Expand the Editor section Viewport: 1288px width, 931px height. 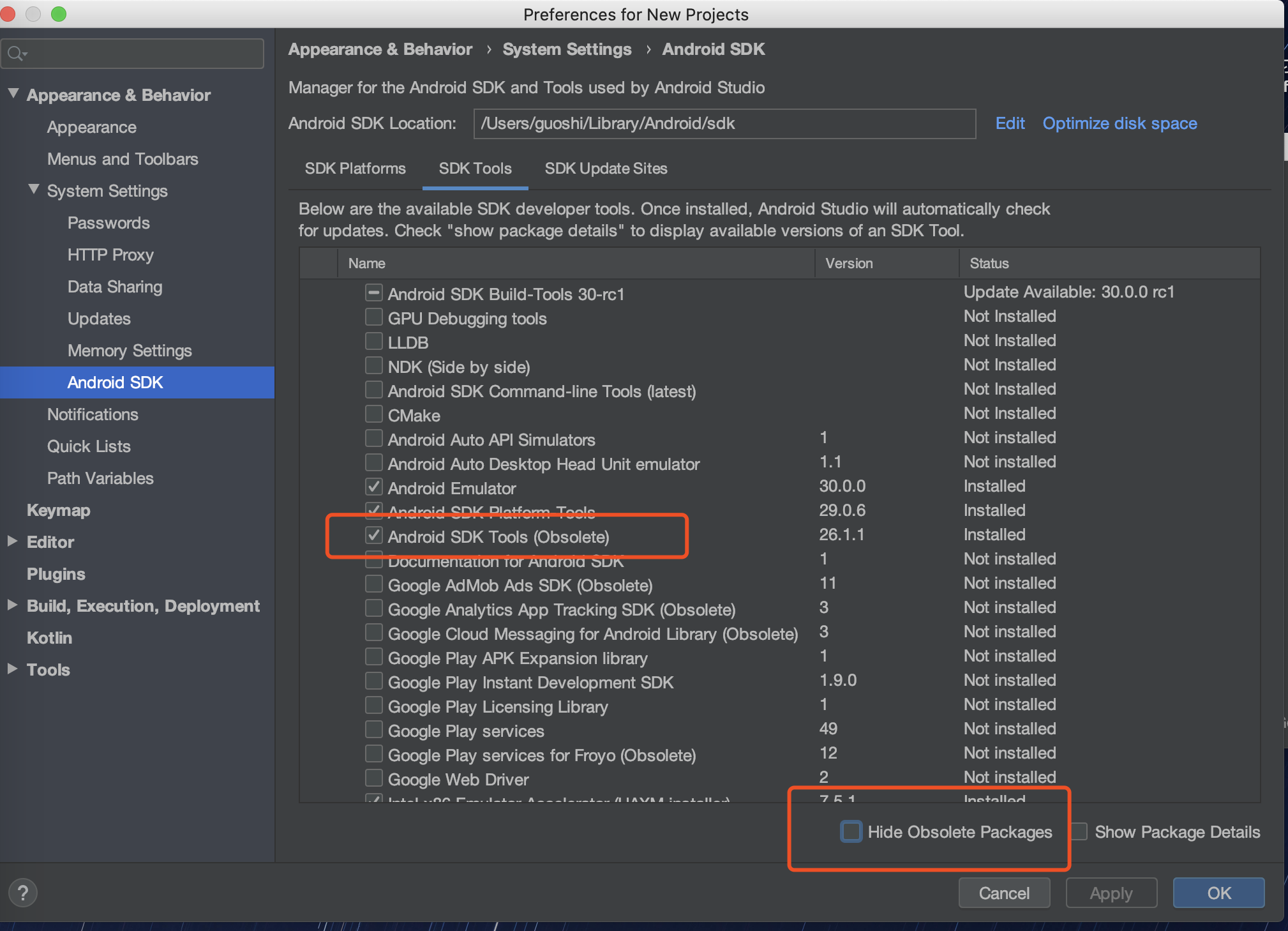coord(12,541)
